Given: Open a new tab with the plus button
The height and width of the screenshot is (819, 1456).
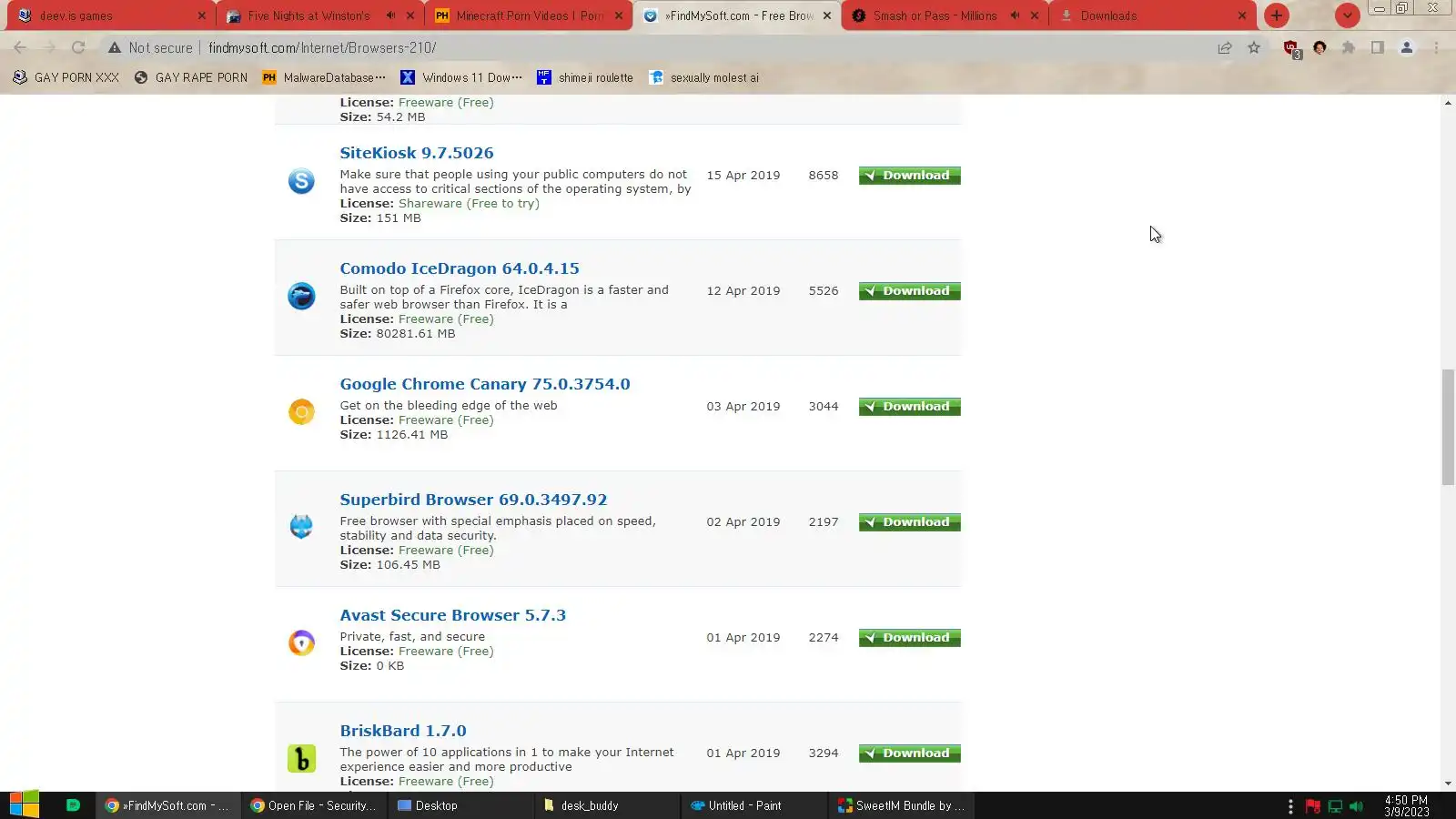Looking at the screenshot, I should click(x=1277, y=15).
